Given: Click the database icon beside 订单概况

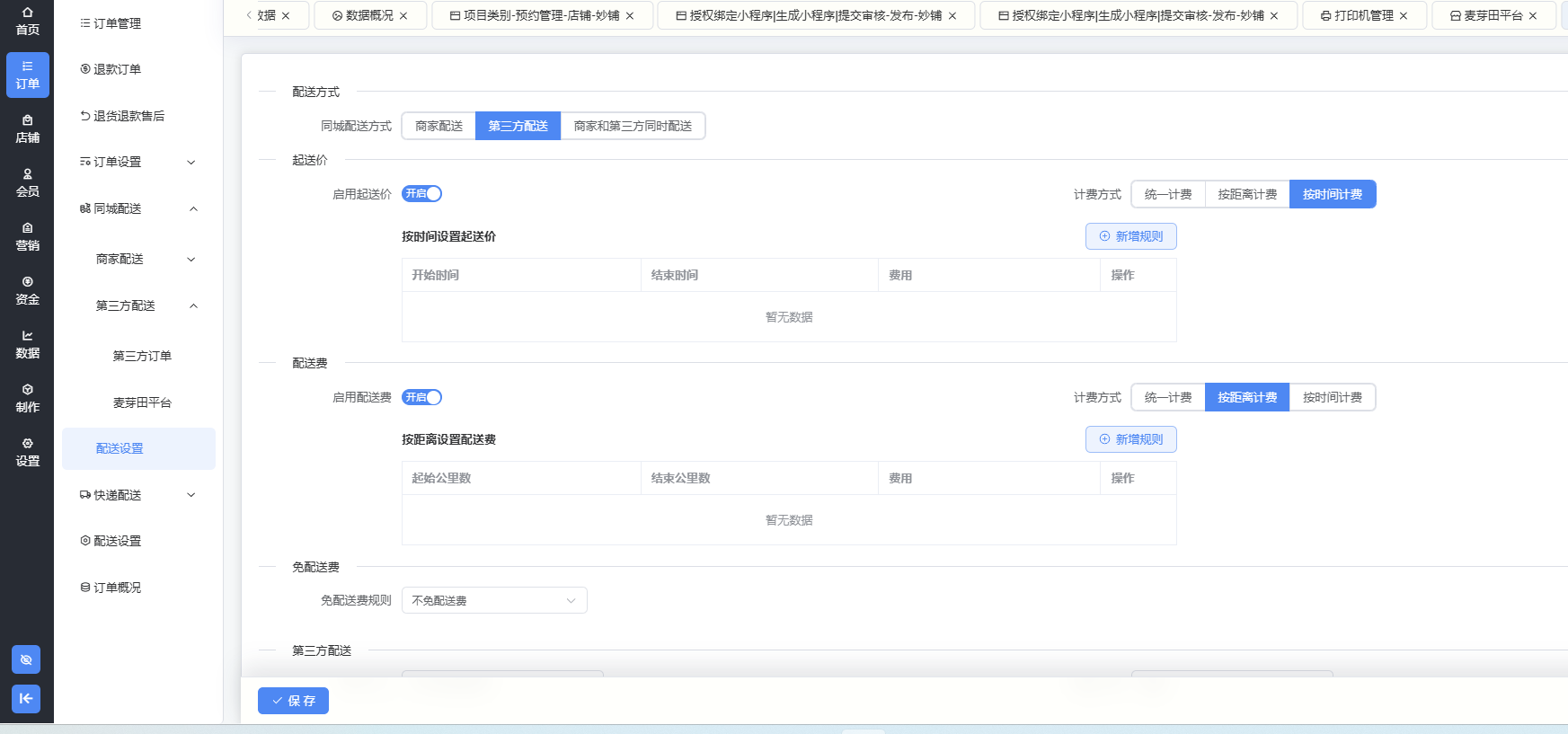Looking at the screenshot, I should (x=85, y=588).
